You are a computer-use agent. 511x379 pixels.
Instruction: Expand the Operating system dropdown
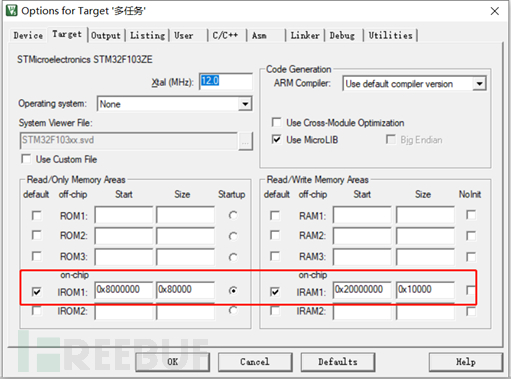click(x=245, y=104)
